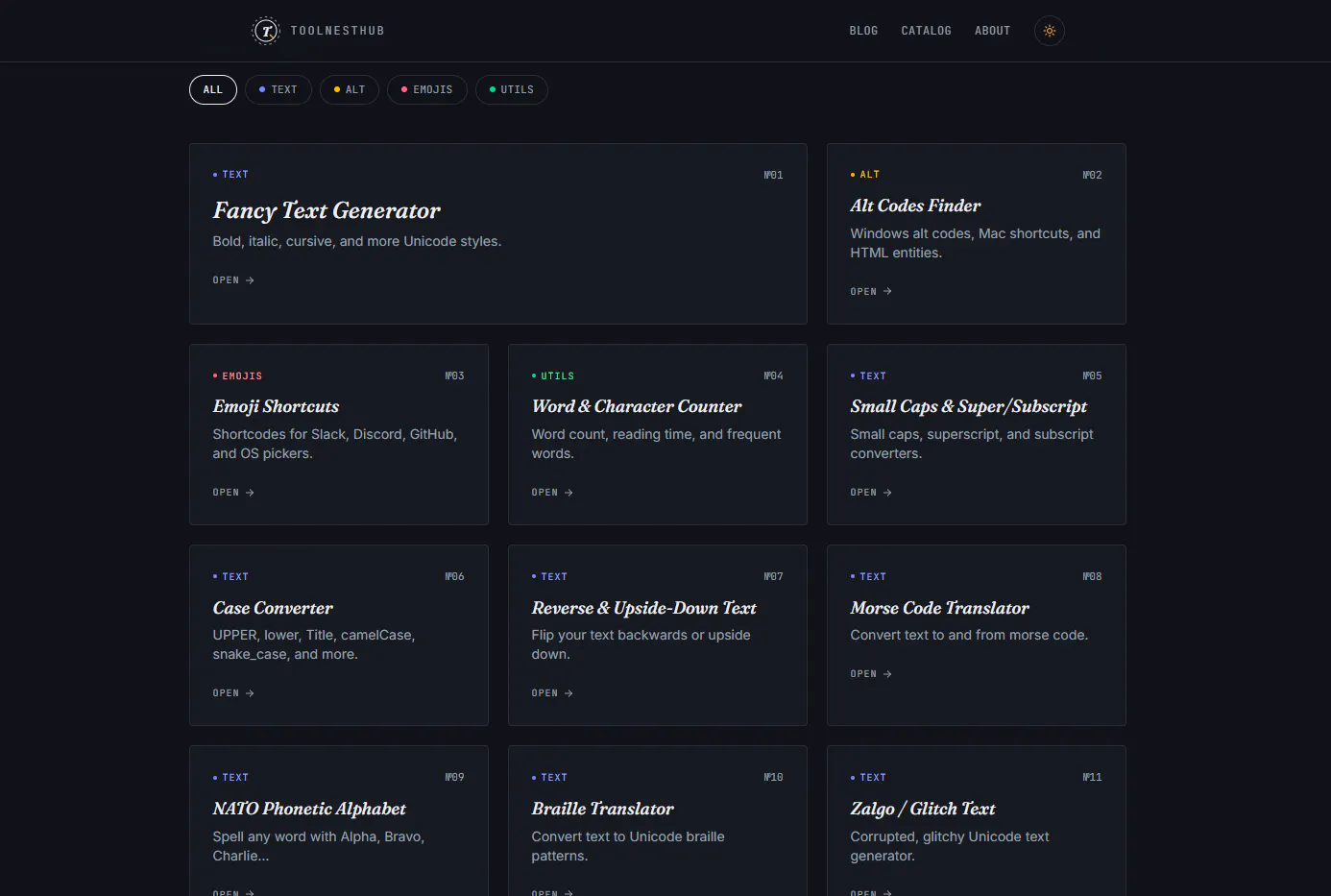Click the TEXT tag on Zalgo card

(868, 778)
